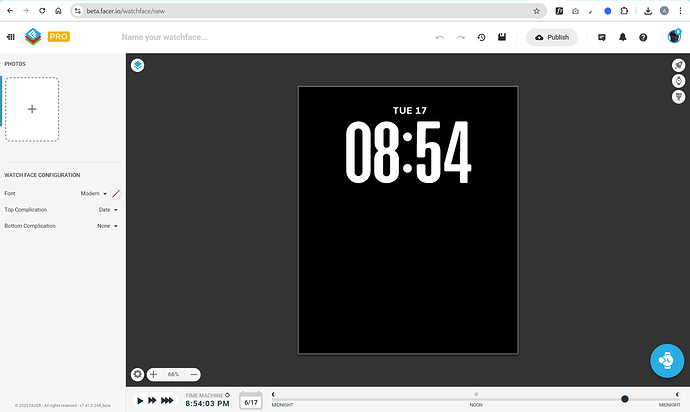Screen dimensions: 690x412
Task: Play time machine at normal speed
Action: point(140,401)
